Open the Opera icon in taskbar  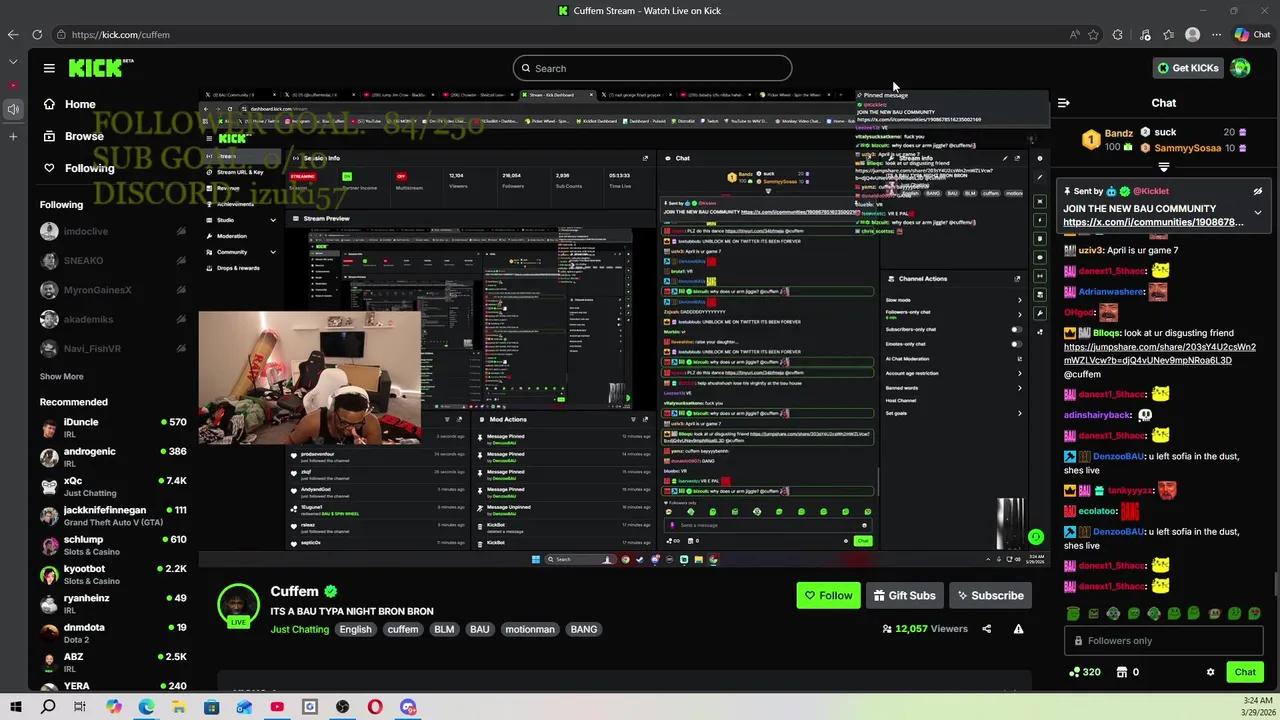click(x=375, y=707)
